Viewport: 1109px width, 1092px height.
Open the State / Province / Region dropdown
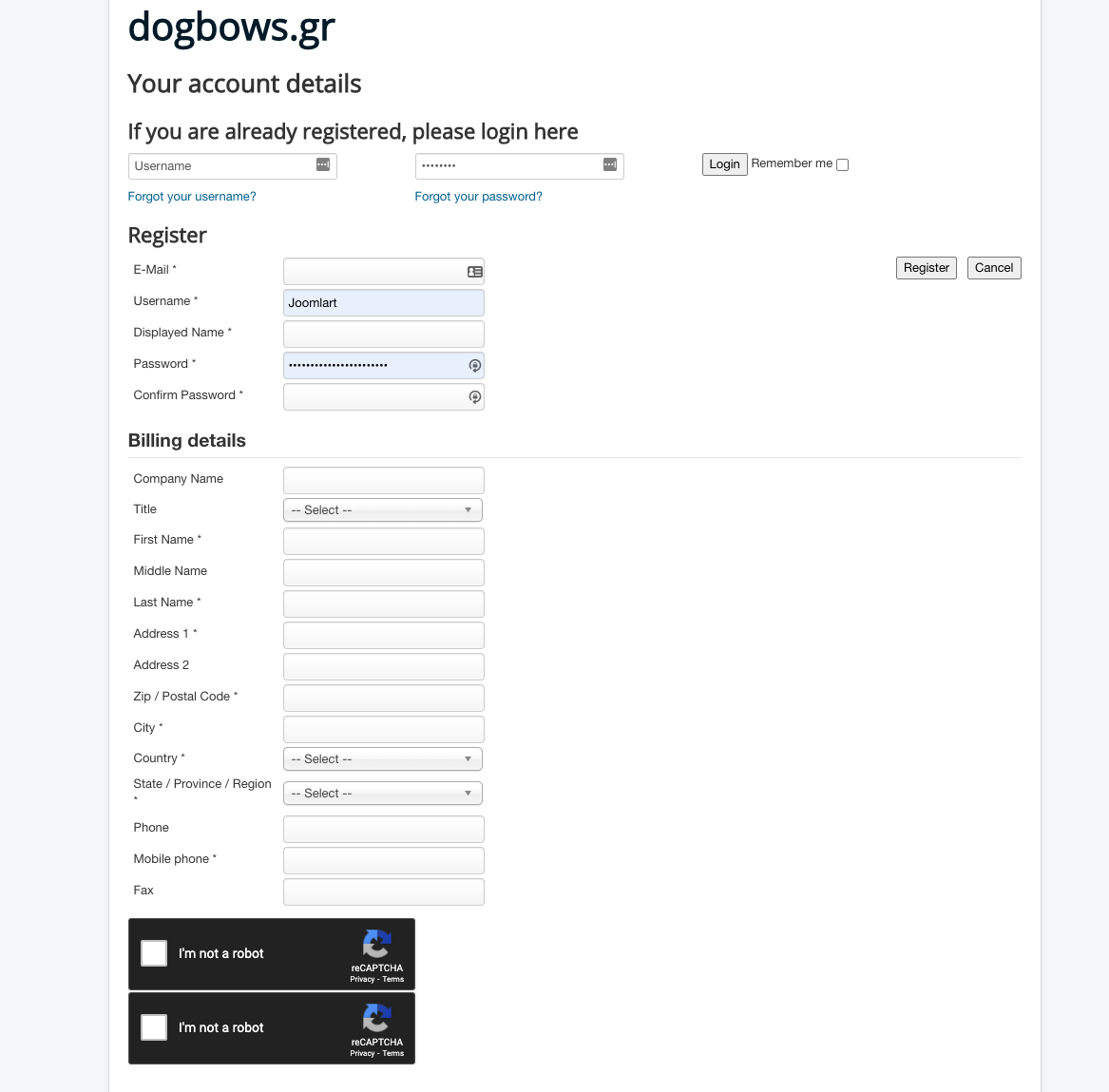(x=383, y=793)
